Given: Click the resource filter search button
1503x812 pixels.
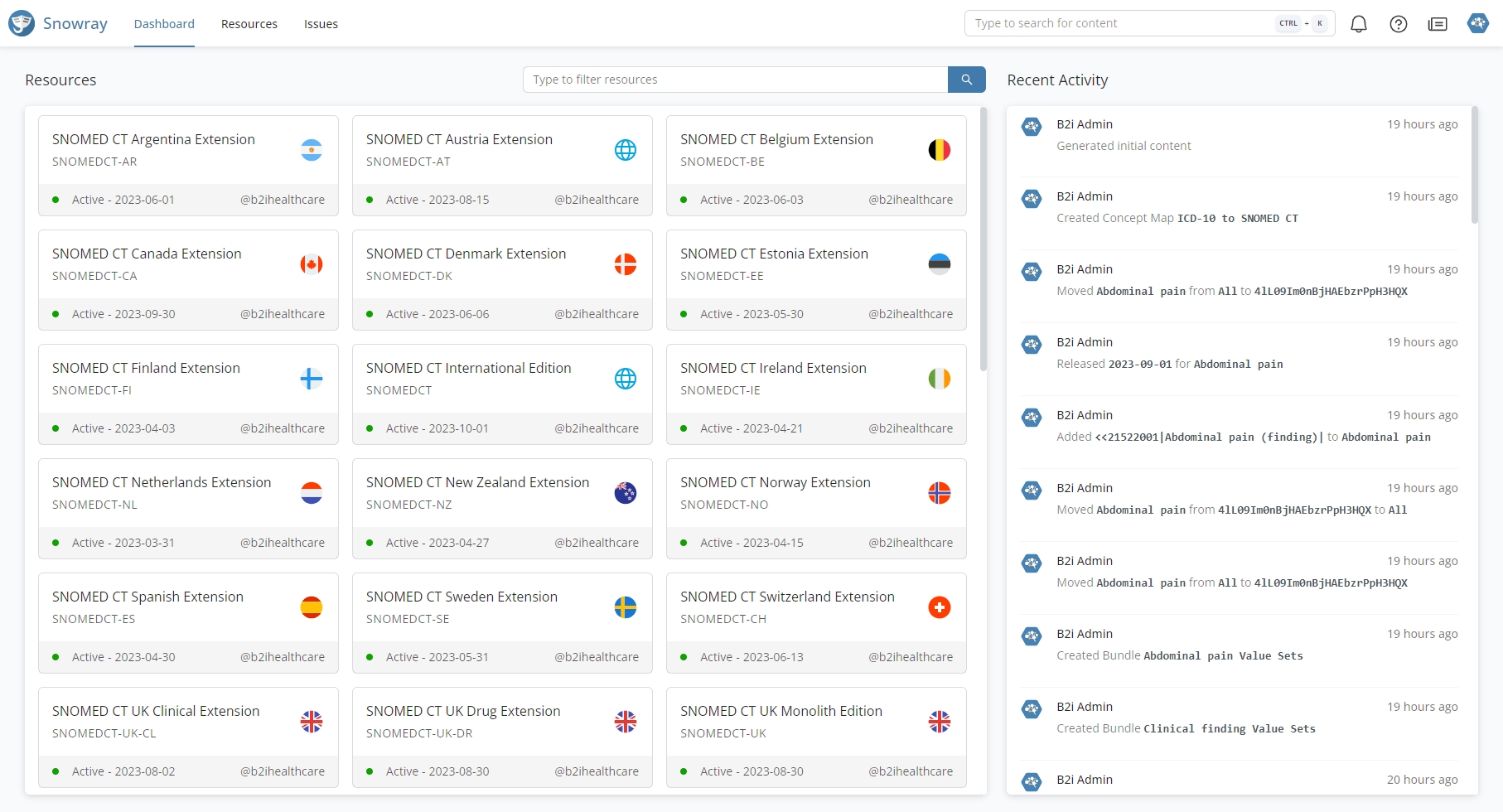Looking at the screenshot, I should click(966, 80).
